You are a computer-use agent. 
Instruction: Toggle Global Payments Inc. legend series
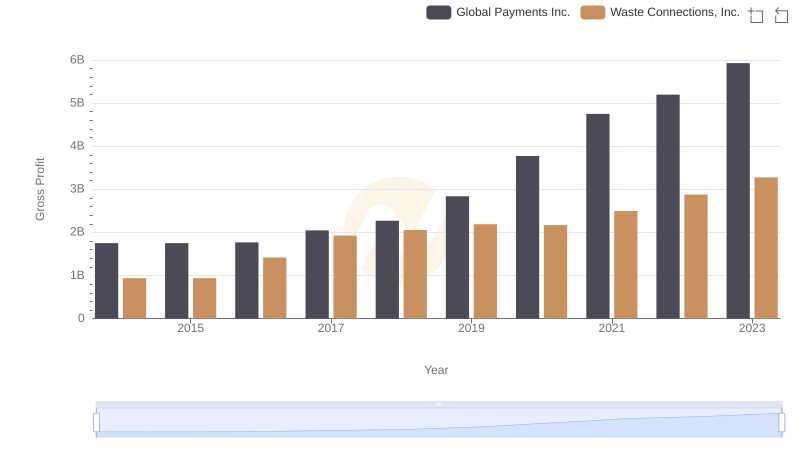click(498, 12)
